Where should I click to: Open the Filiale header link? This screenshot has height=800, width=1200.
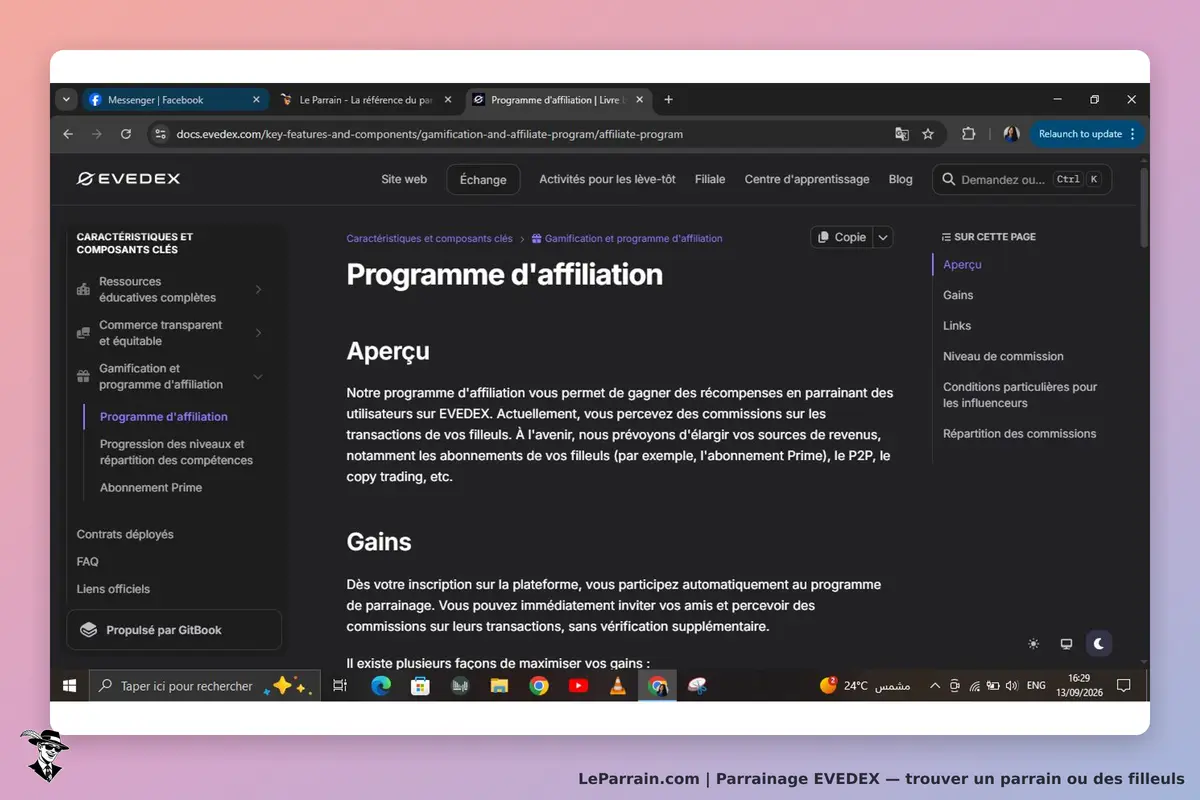710,179
